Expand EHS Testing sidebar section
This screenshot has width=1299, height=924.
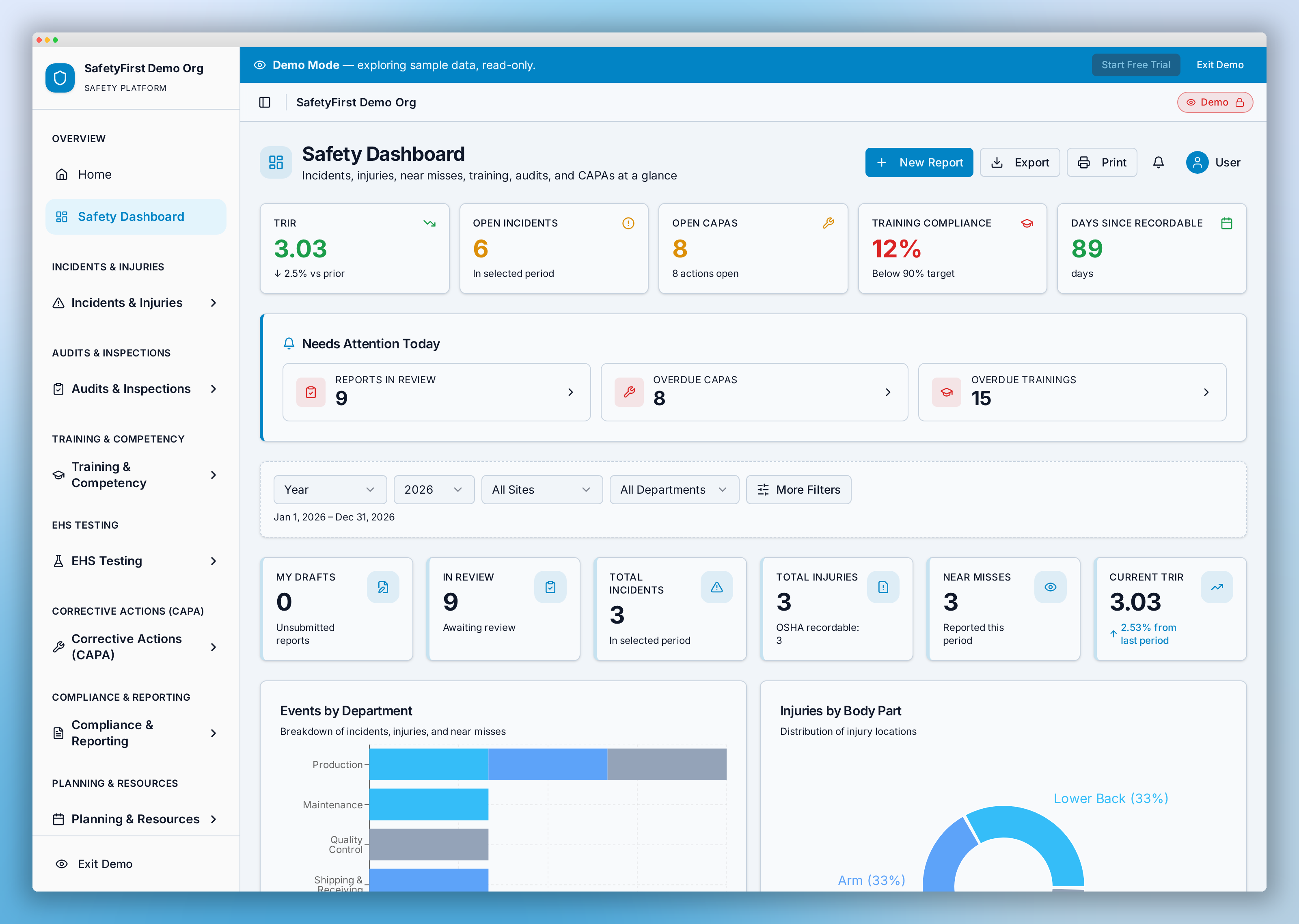click(x=135, y=561)
